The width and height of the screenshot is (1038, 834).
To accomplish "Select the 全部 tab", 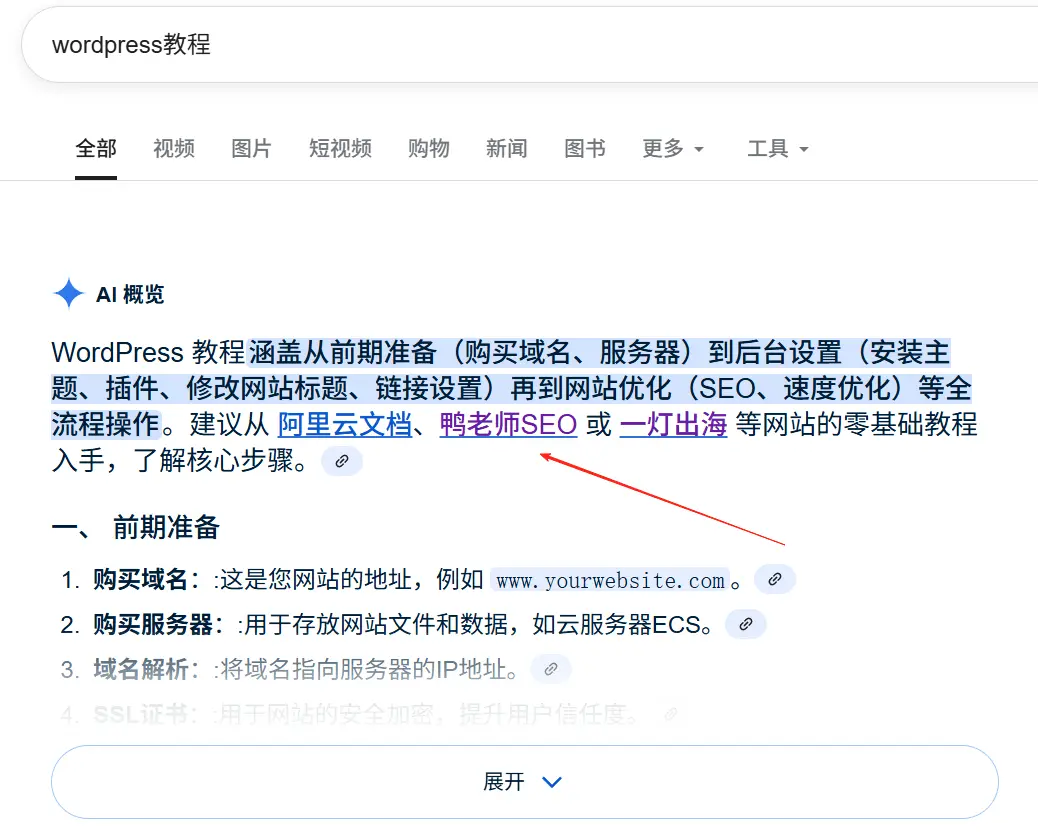I will (x=95, y=148).
